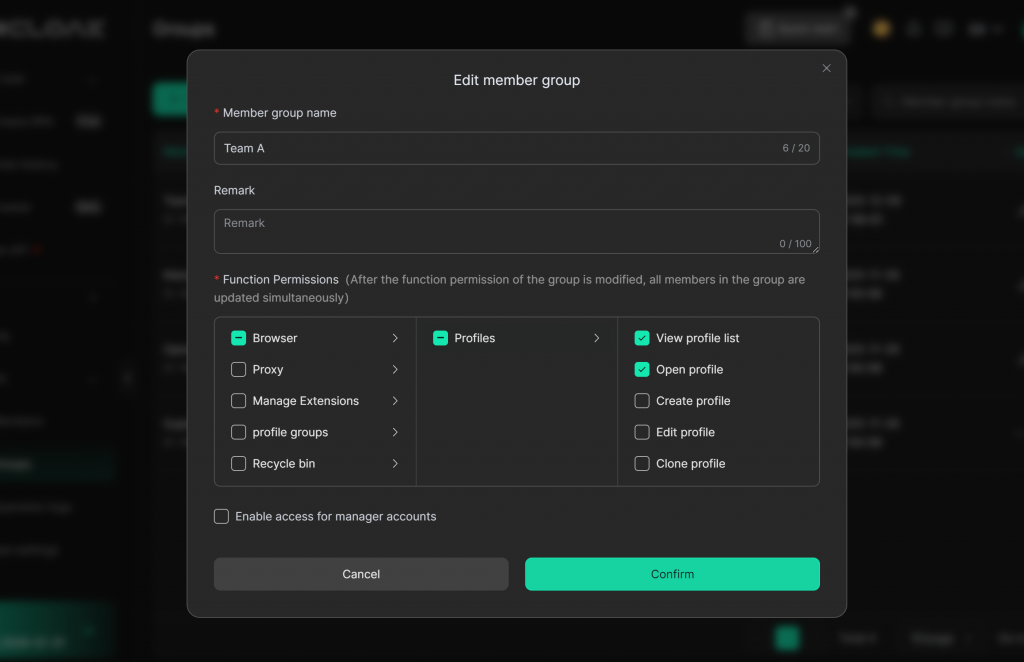Toggle the Browser permission checkbox
Image resolution: width=1024 pixels, height=662 pixels.
click(x=239, y=338)
